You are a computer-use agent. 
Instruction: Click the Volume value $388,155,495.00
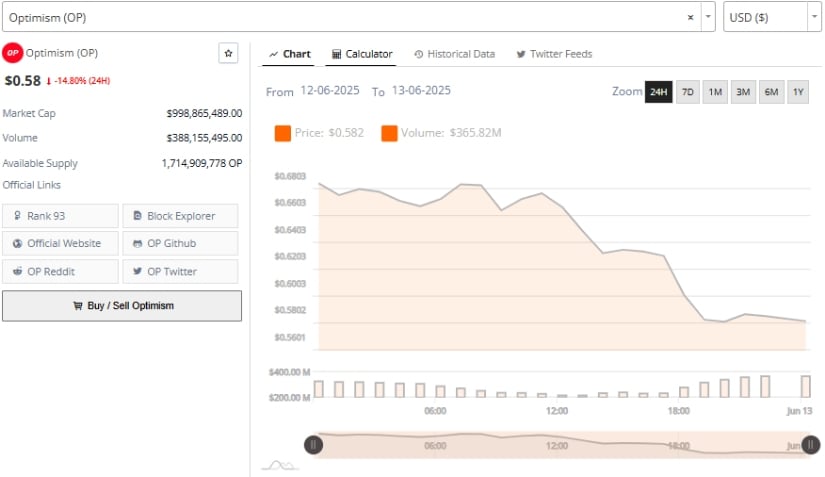coord(204,138)
